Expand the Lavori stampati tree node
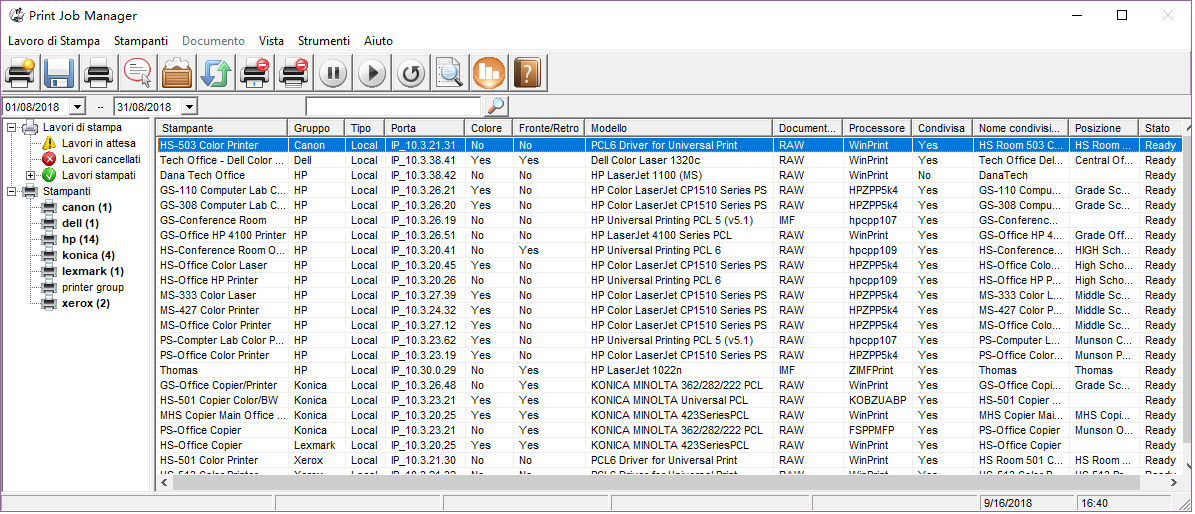The width and height of the screenshot is (1195, 514). pos(30,175)
